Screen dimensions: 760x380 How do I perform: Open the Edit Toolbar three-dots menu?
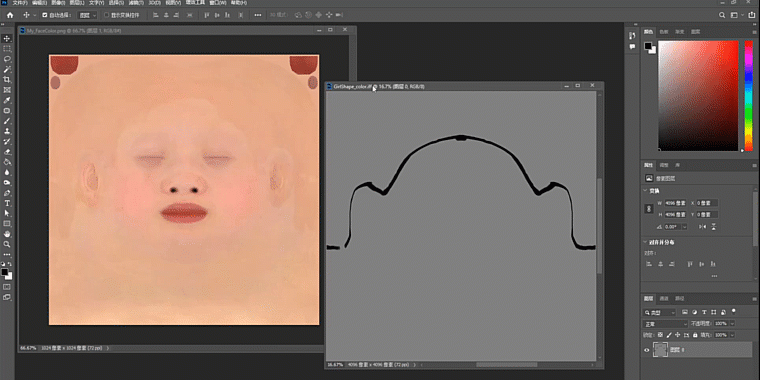point(7,254)
